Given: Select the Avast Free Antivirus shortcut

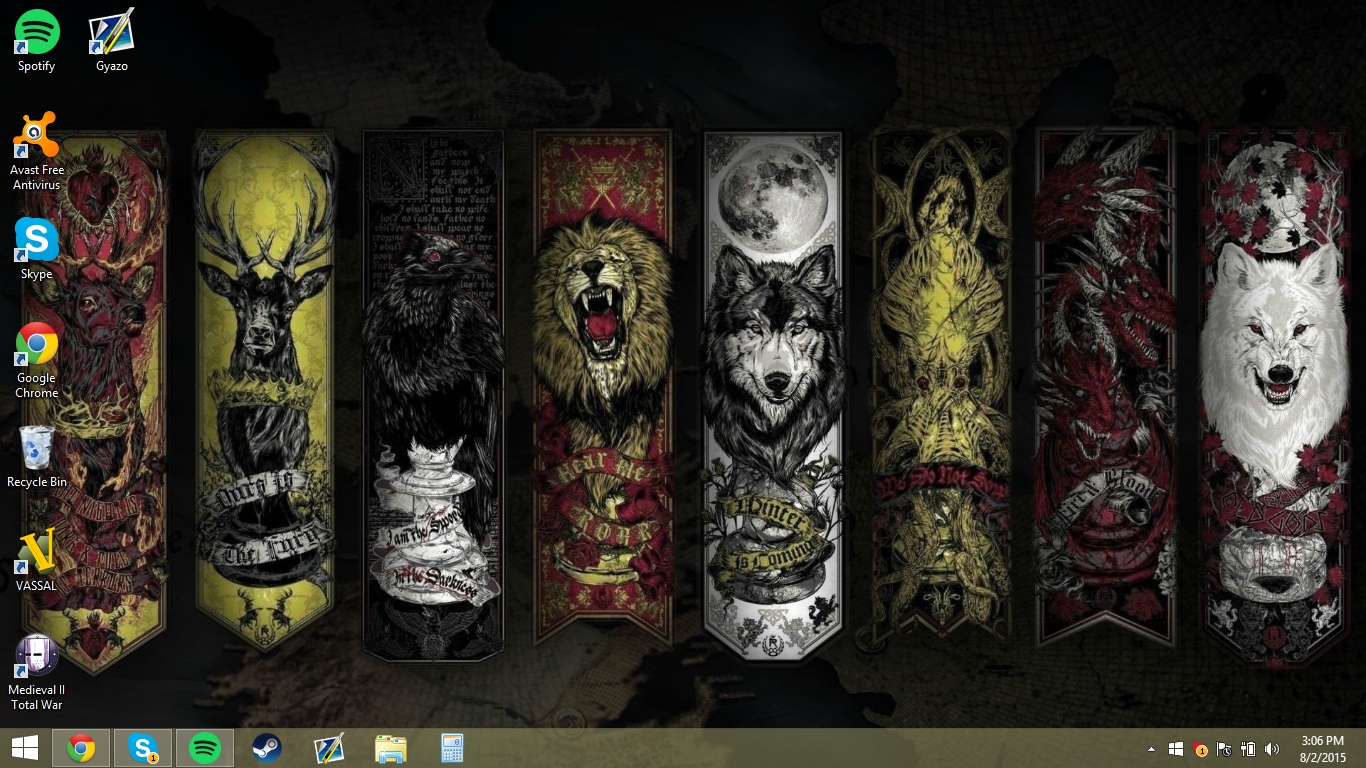Looking at the screenshot, I should pos(37,151).
